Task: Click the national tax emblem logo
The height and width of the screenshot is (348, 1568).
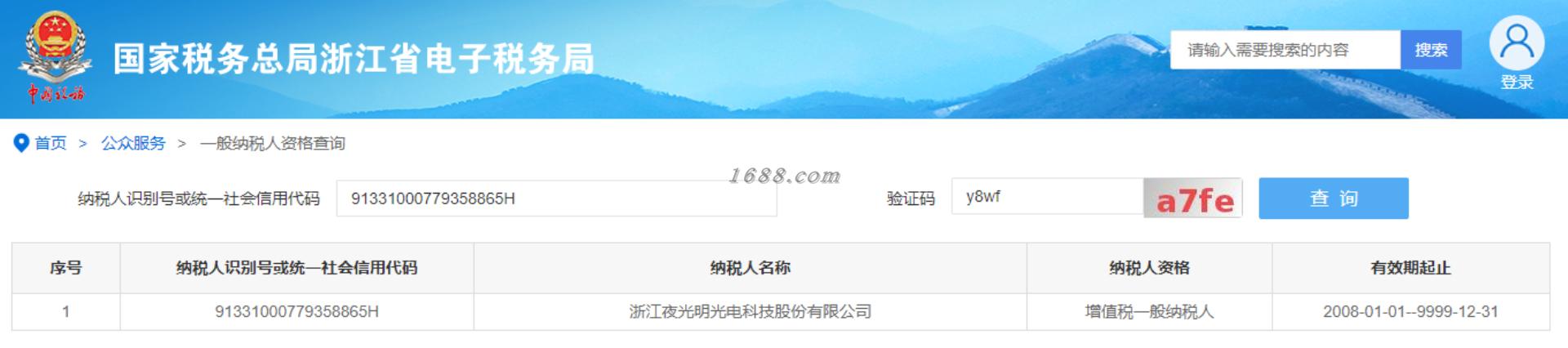Action: tap(56, 57)
